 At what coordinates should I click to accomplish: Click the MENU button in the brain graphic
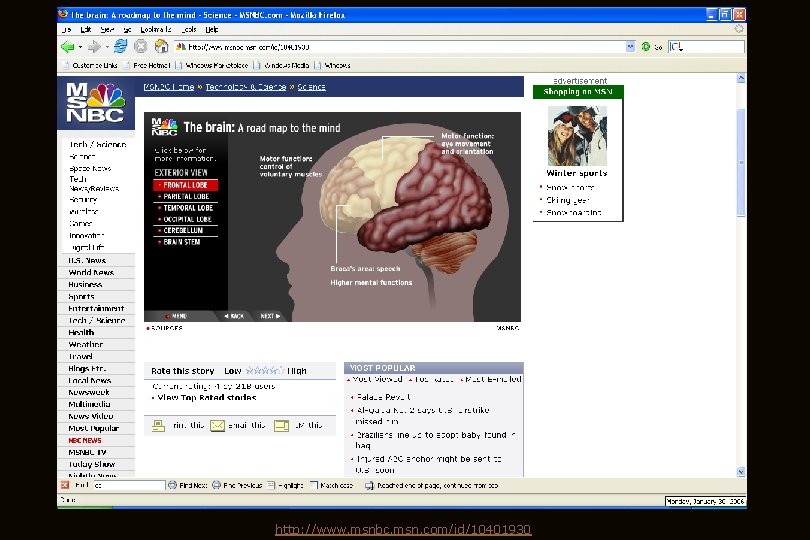(x=176, y=316)
